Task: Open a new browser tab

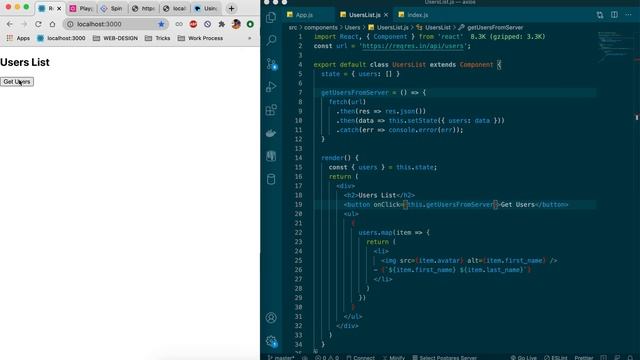Action: 231,8
